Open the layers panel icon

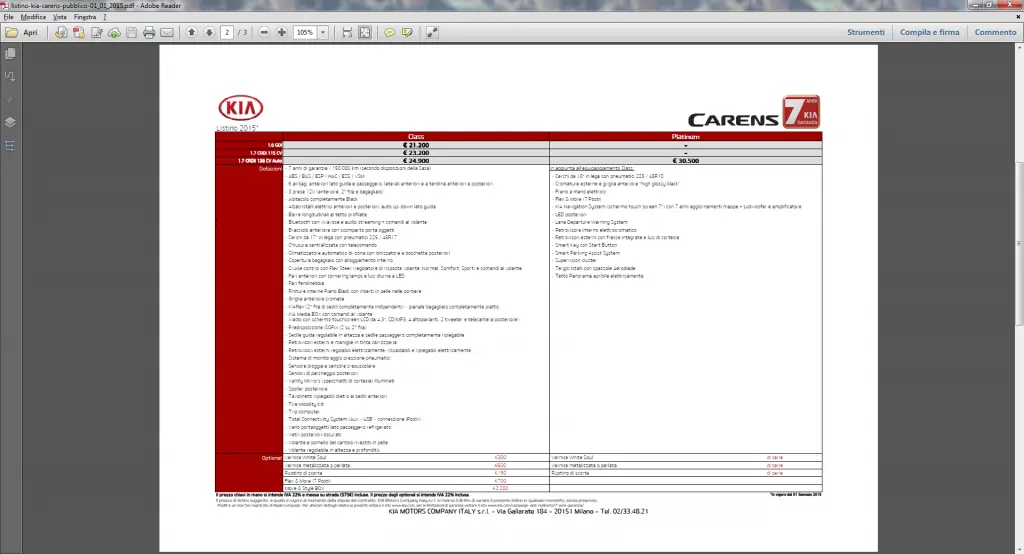tap(10, 122)
